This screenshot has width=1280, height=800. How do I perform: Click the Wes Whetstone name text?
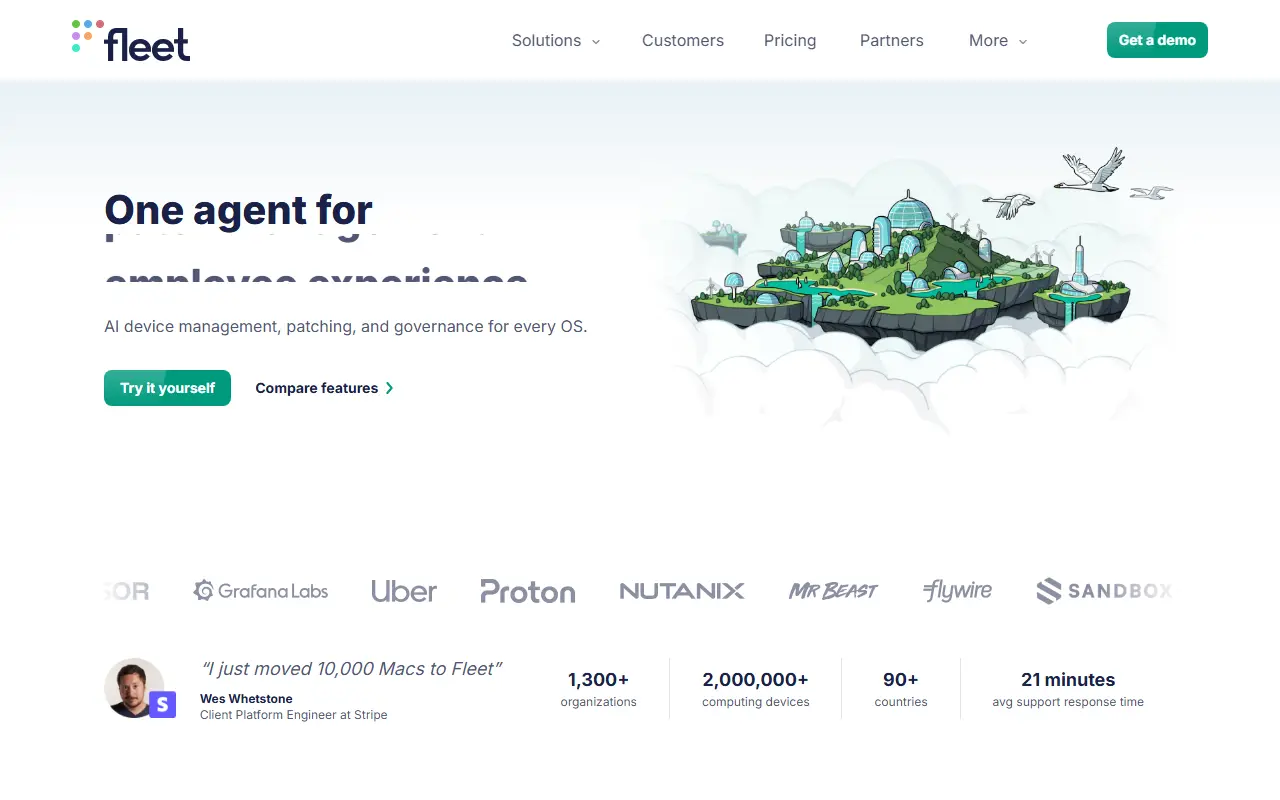[246, 699]
